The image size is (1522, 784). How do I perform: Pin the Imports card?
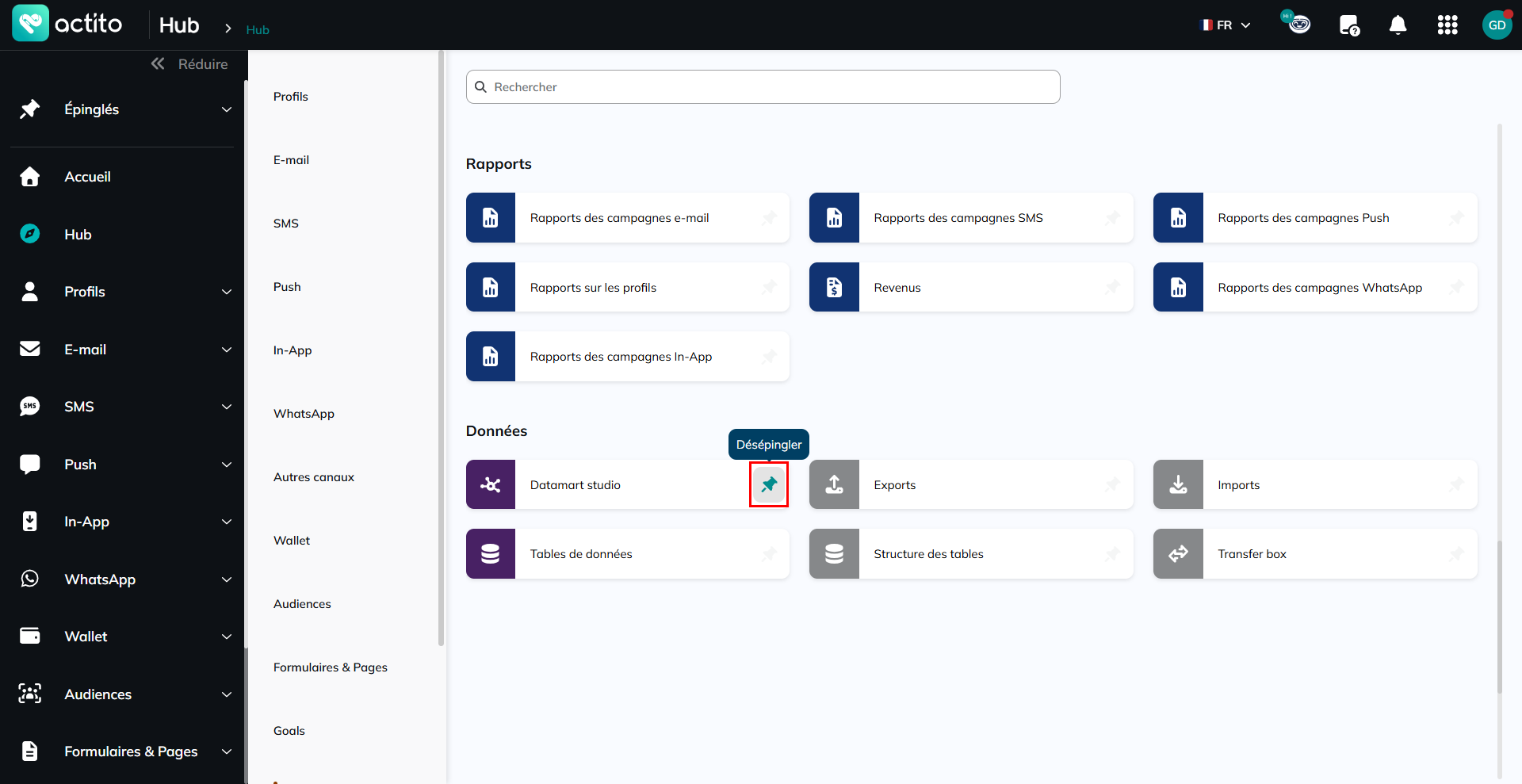click(x=1457, y=484)
